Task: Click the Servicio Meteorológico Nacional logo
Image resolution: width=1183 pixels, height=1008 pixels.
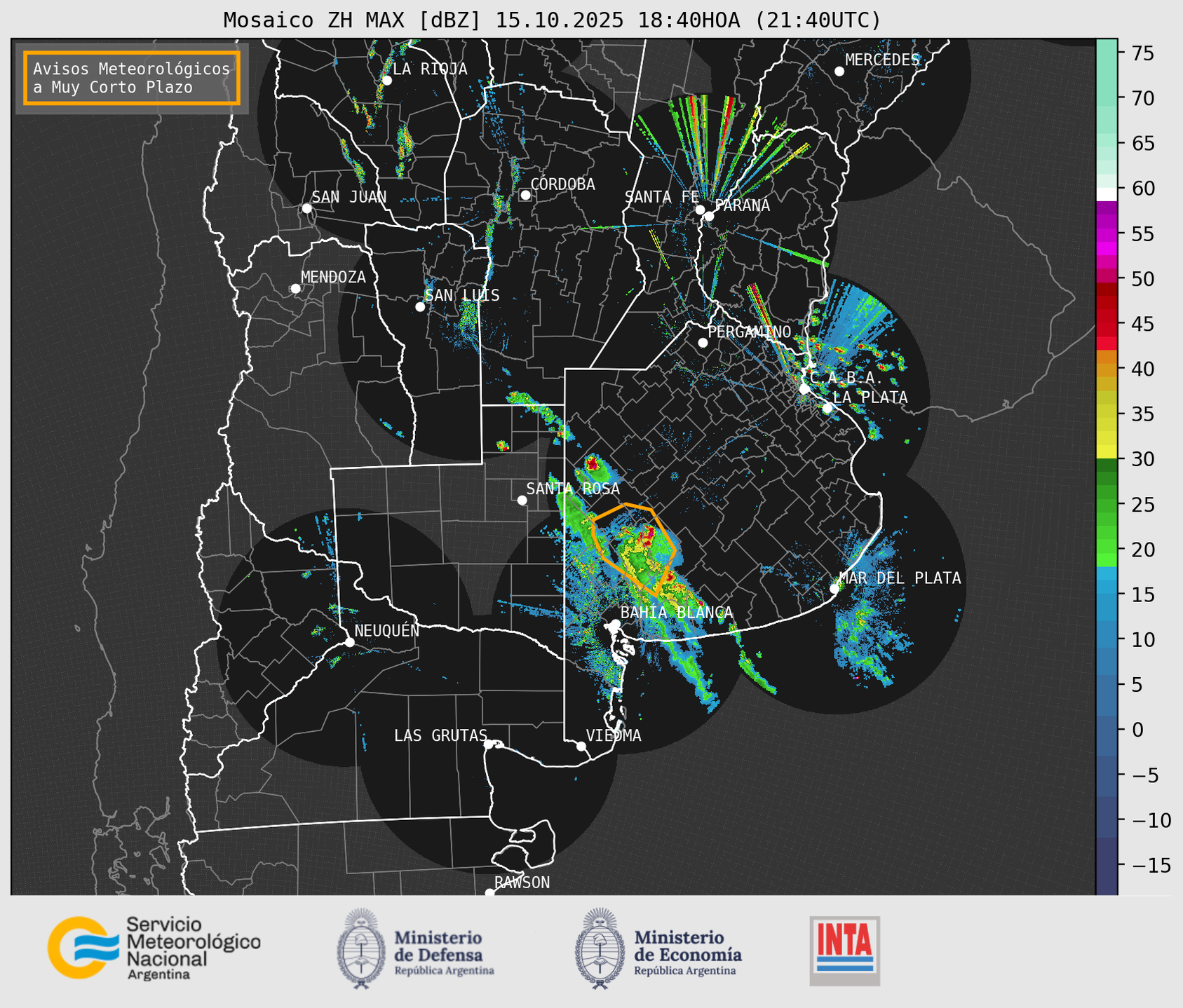Action: 153,948
